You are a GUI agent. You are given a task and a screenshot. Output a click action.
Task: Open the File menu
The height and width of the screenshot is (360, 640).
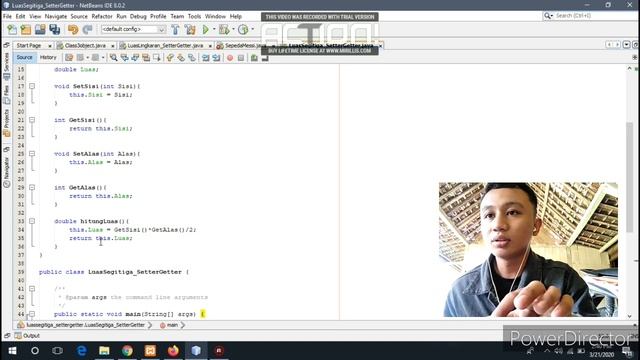point(7,16)
